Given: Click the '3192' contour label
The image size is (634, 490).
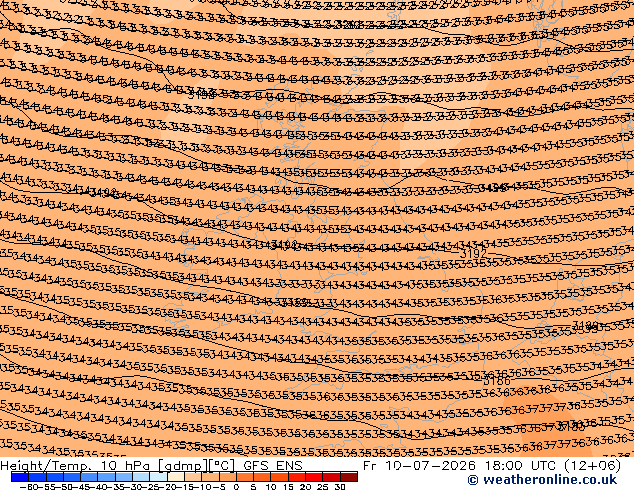Looking at the screenshot, I should click(473, 254).
